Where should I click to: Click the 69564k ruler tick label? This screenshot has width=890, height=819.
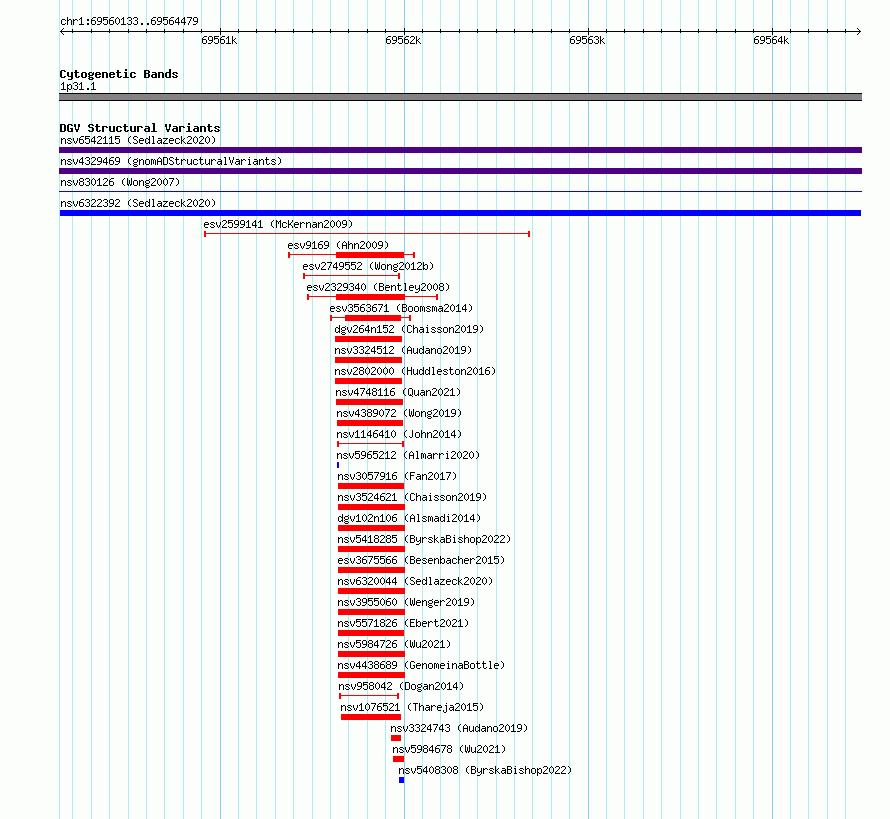[771, 40]
